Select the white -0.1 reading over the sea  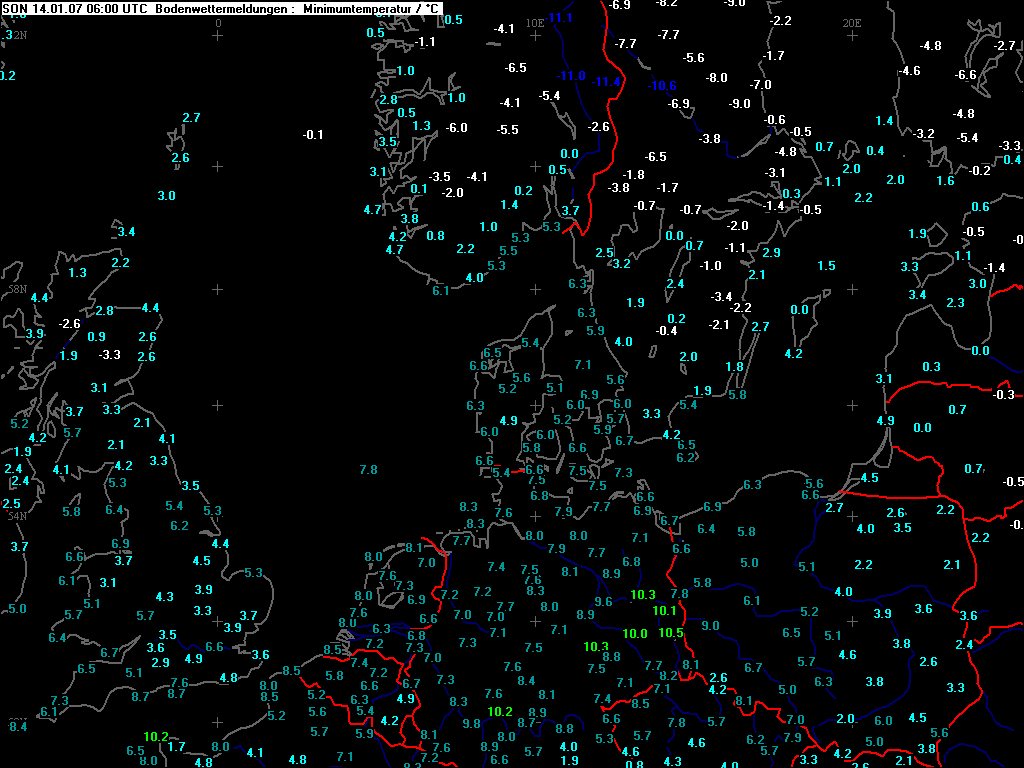click(x=313, y=135)
